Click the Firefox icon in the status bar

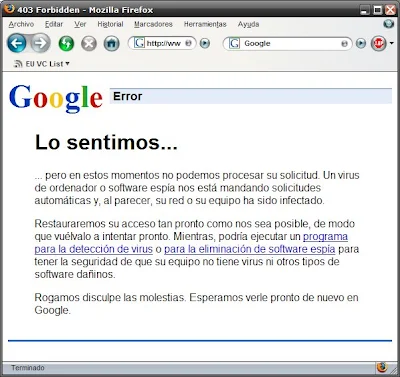pyautogui.click(x=382, y=368)
